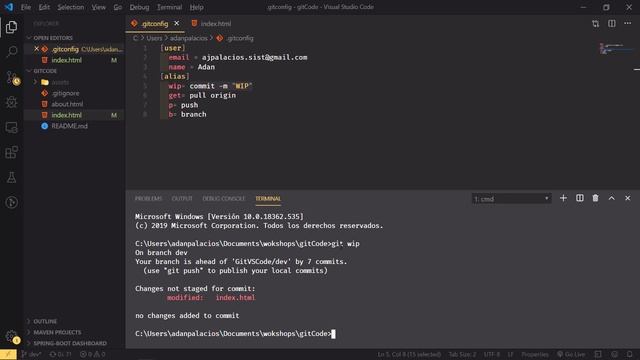Open the Search view in activity bar
This screenshot has width=640, height=360.
[x=11, y=52]
